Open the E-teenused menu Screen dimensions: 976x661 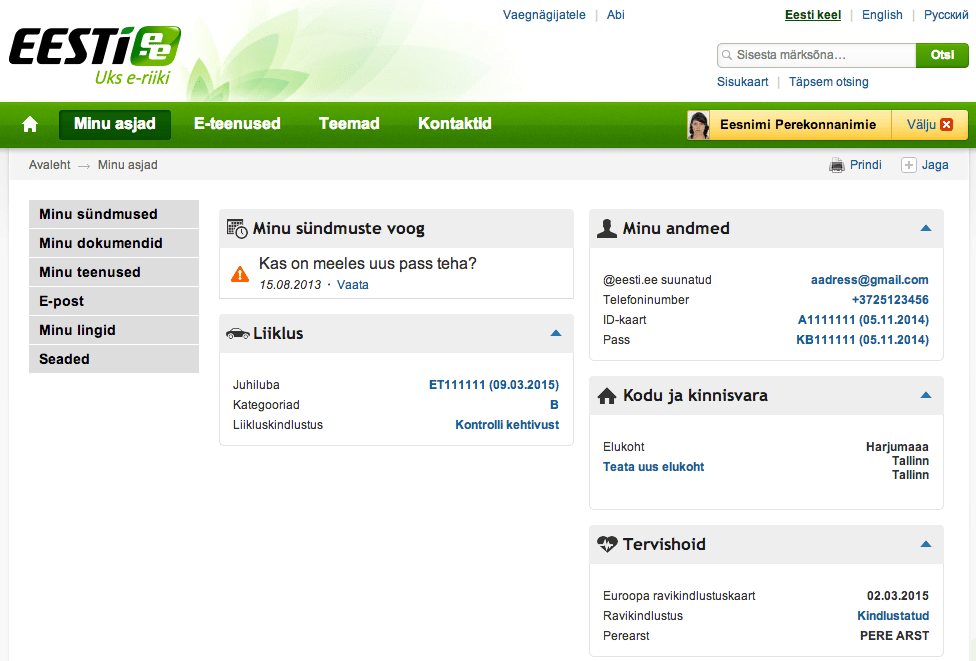(x=237, y=124)
